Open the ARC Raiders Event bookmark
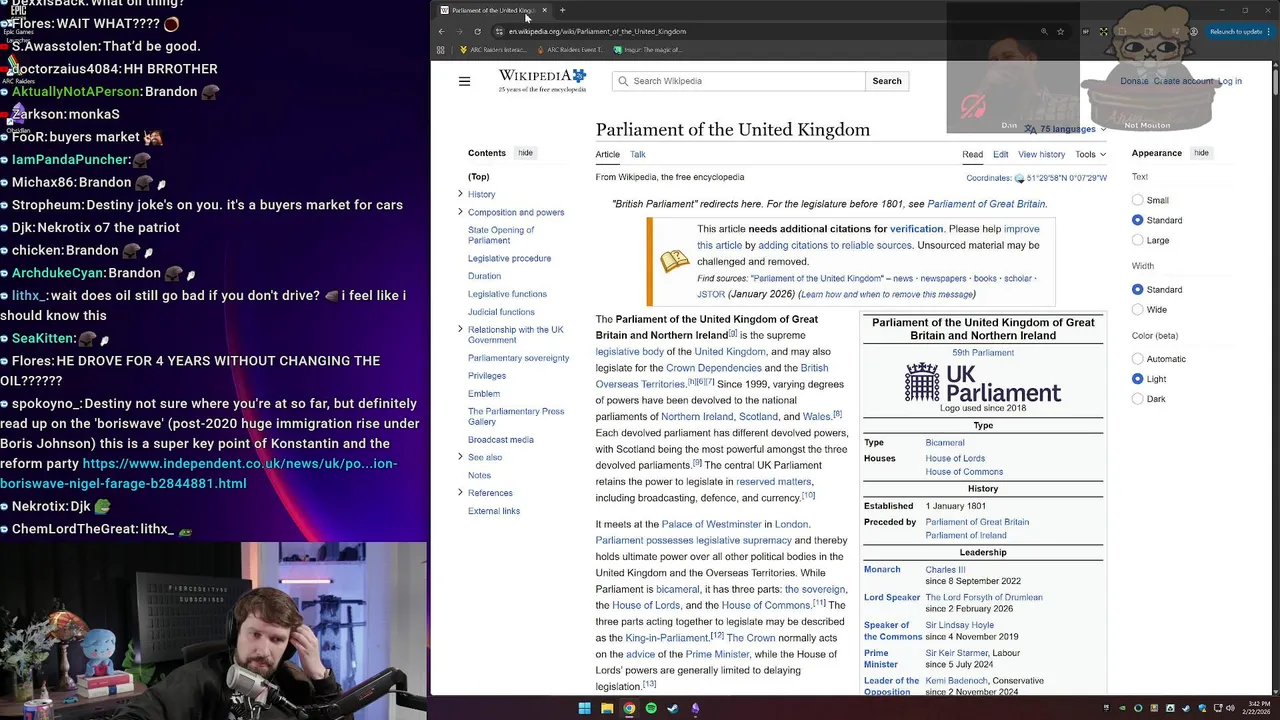 coord(570,49)
